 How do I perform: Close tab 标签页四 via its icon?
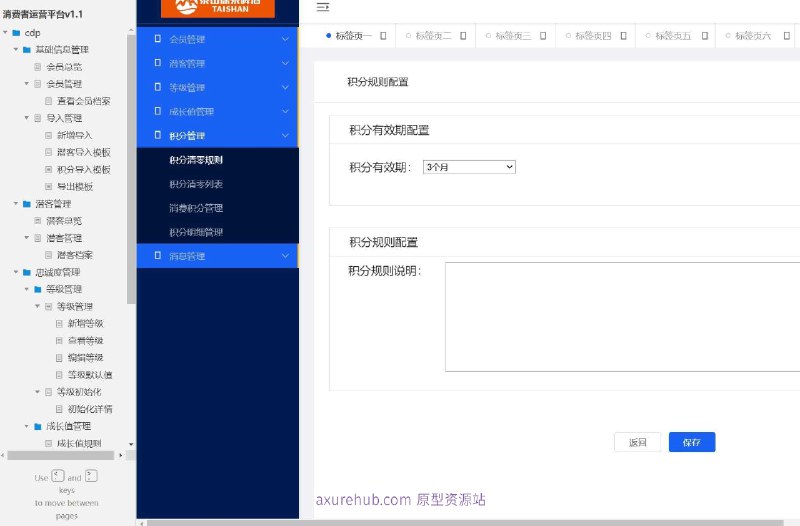623,36
